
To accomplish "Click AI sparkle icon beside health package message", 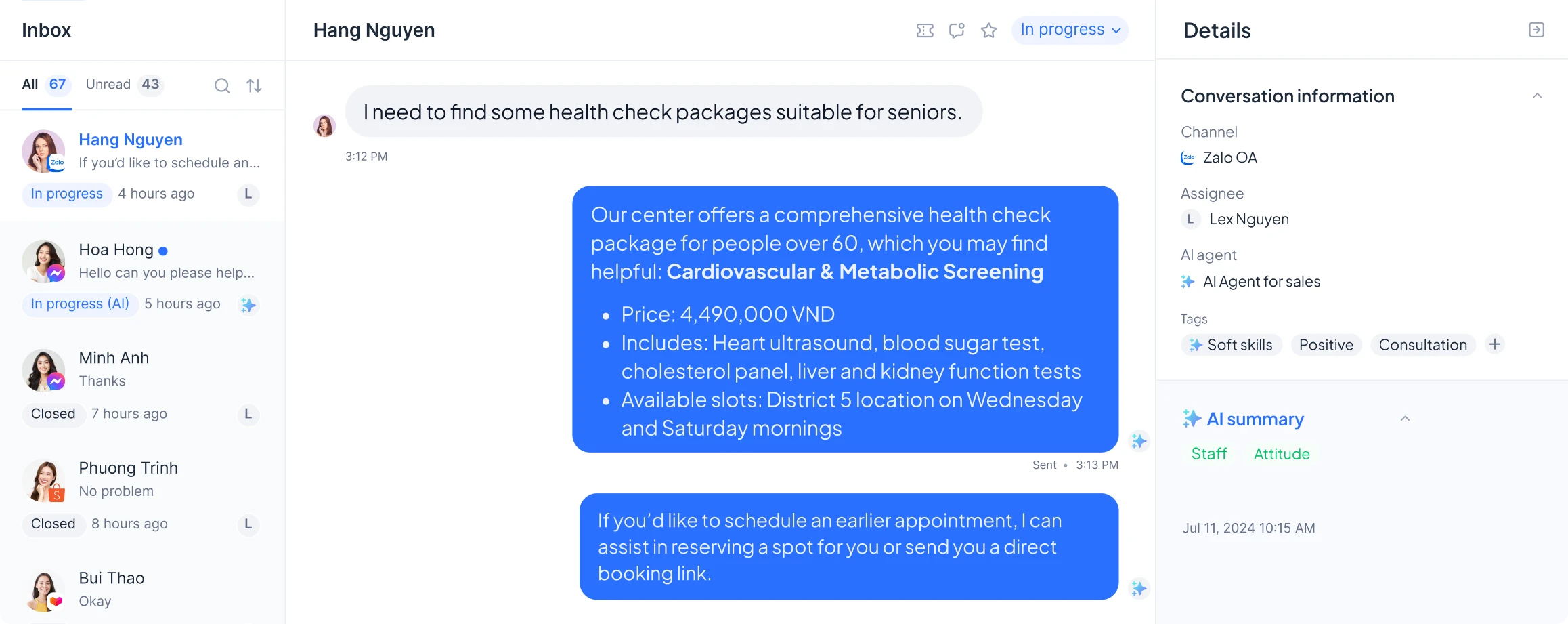I will pyautogui.click(x=1139, y=442).
